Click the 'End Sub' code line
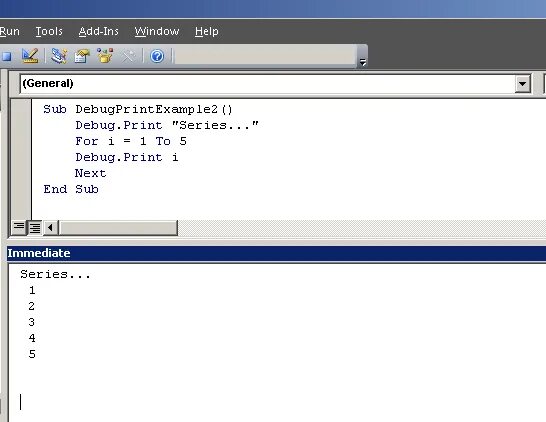Screen dimensions: 546x422 71,189
